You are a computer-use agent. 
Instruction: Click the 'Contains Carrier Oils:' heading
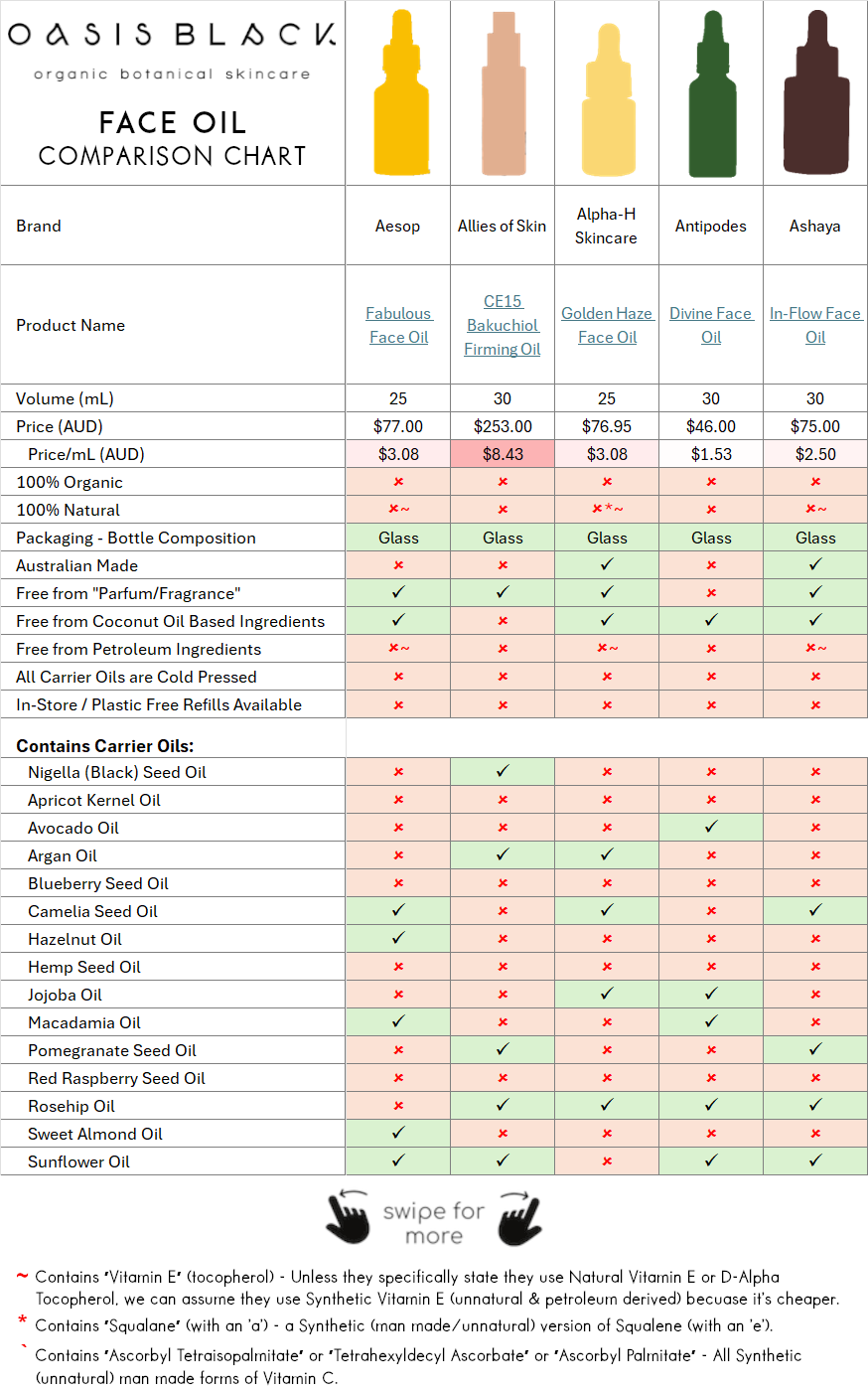[105, 745]
